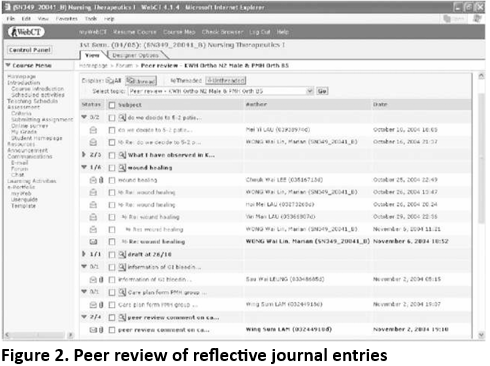Expand the 'What I have observed' thread triangle
490x366 pixels.
(84, 155)
